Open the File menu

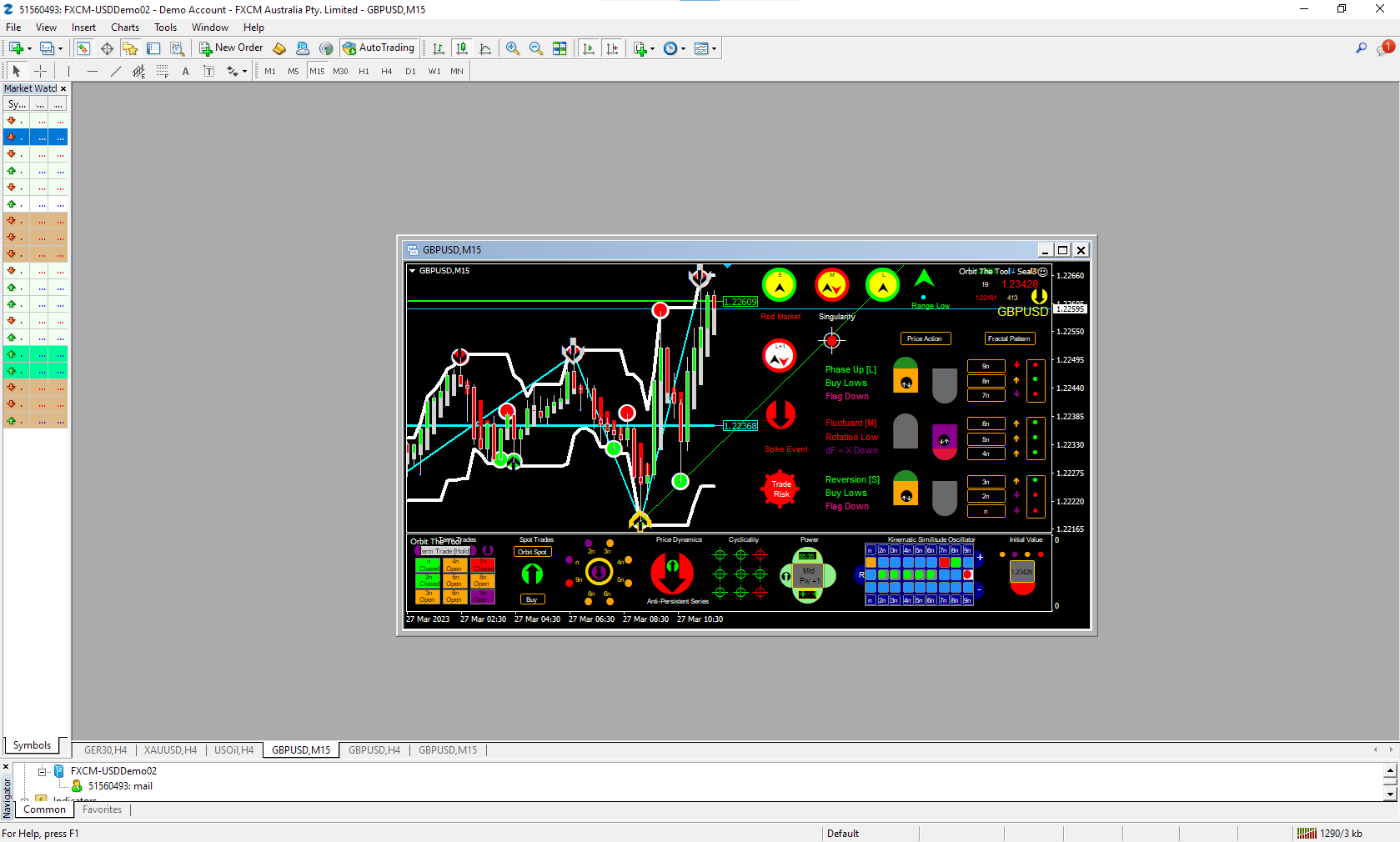[x=13, y=28]
